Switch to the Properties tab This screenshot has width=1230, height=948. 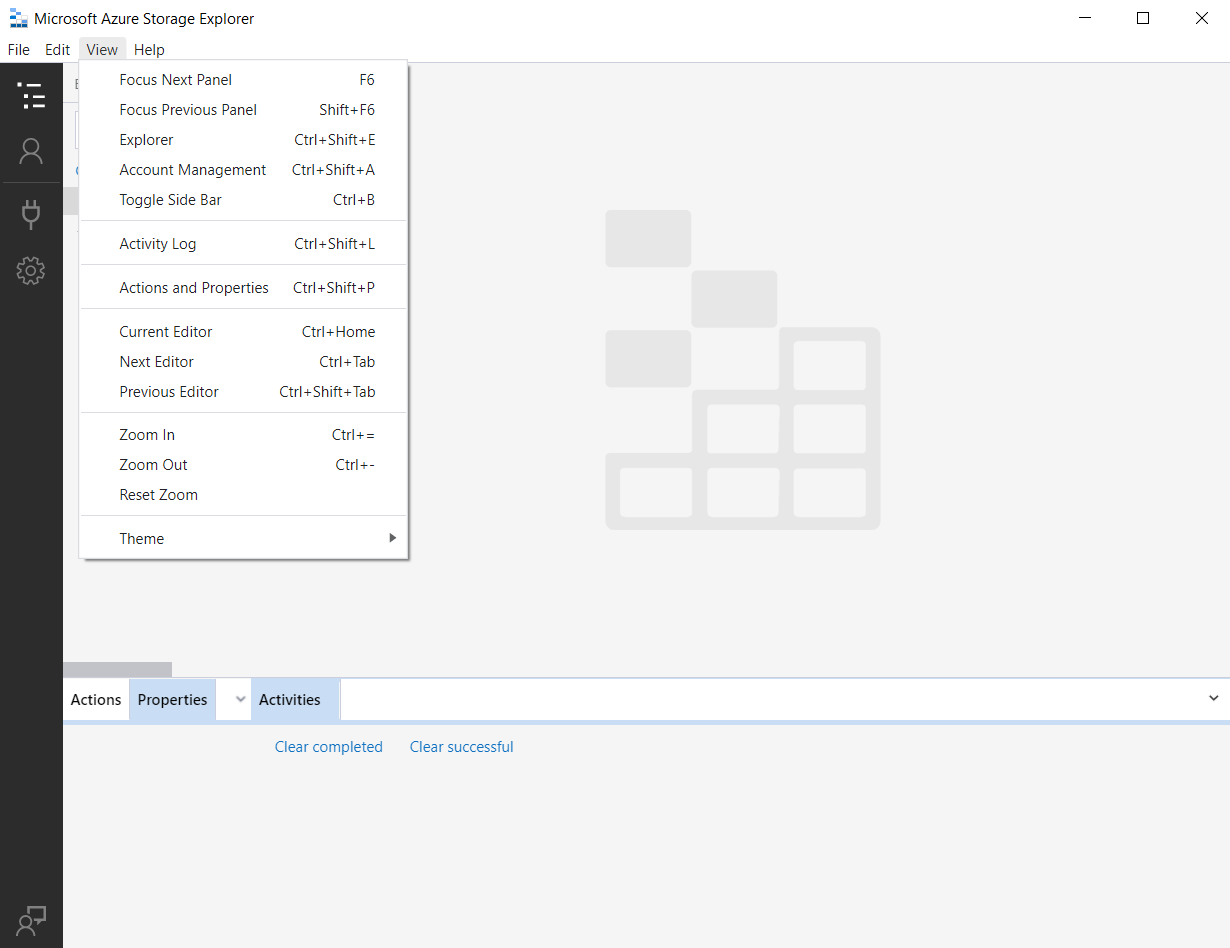tap(171, 699)
